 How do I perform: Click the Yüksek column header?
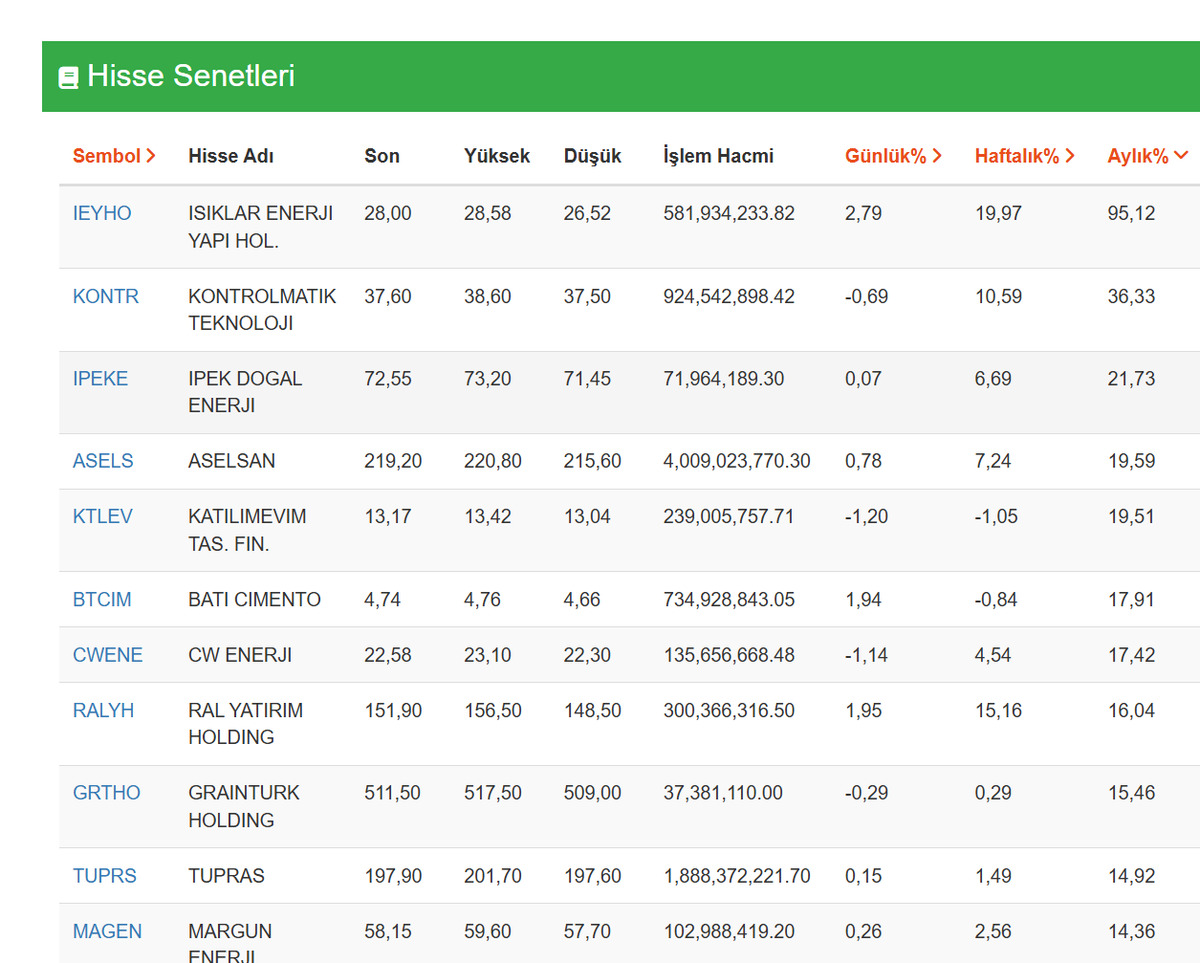(x=497, y=156)
